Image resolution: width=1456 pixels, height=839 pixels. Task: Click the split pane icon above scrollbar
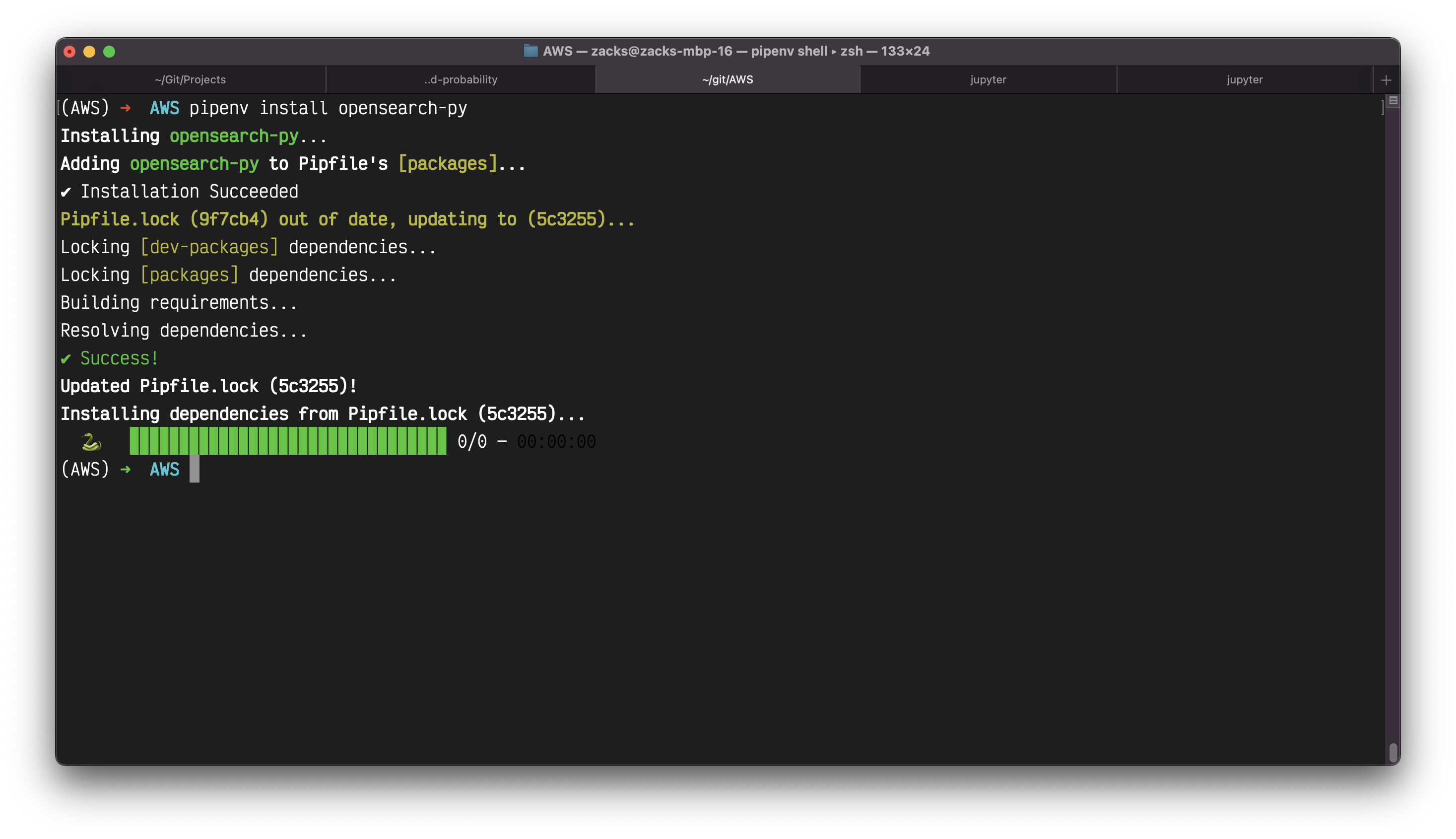pos(1393,101)
